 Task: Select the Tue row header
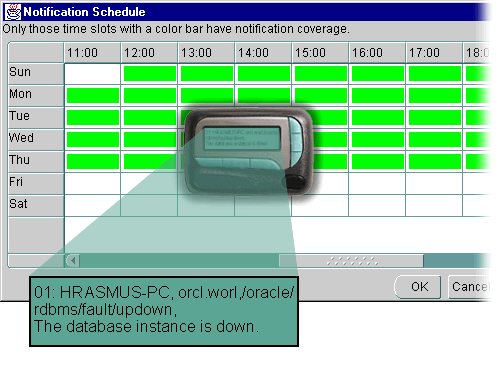[x=36, y=118]
